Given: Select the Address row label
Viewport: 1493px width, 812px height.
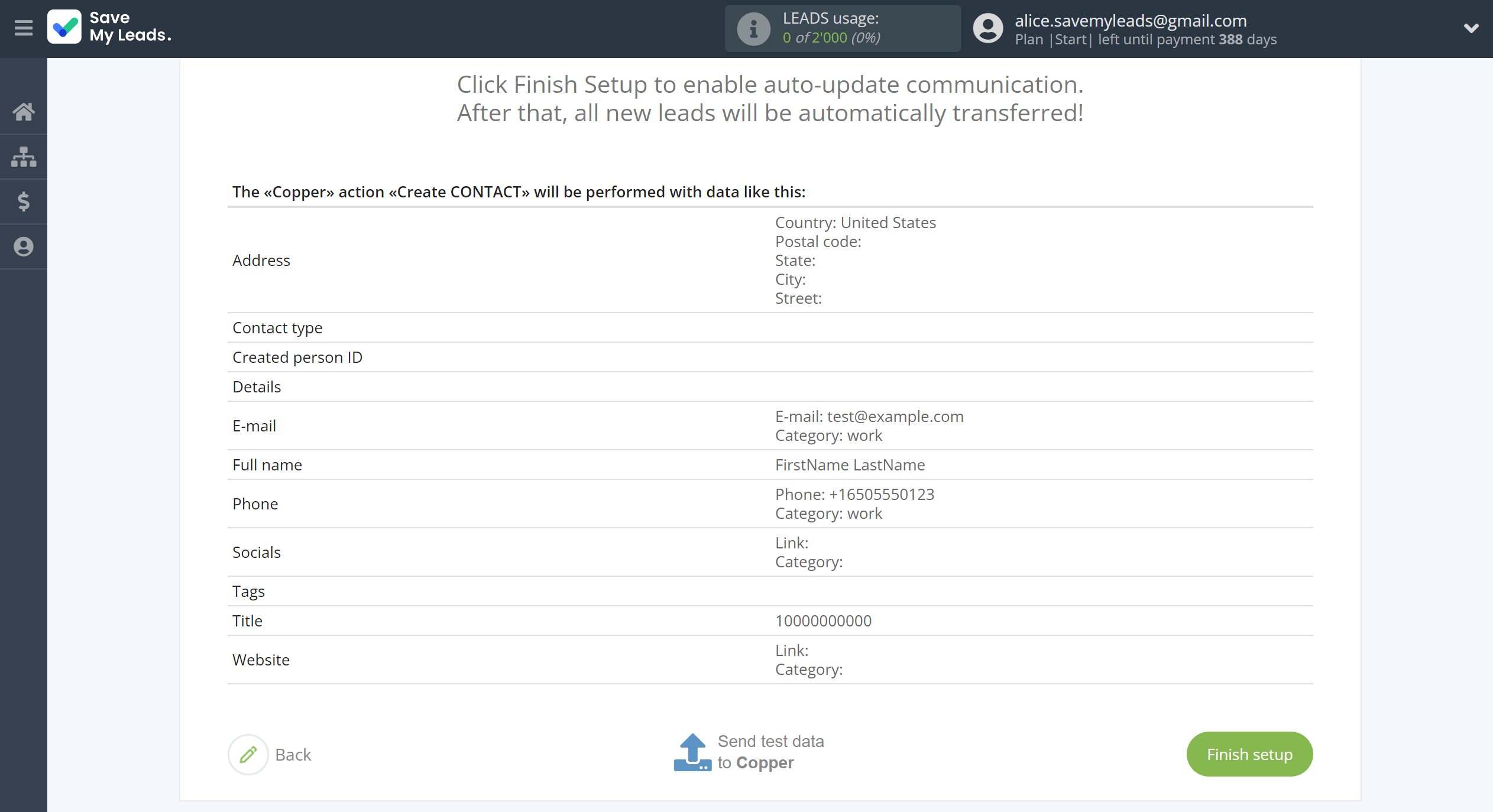Looking at the screenshot, I should 261,260.
